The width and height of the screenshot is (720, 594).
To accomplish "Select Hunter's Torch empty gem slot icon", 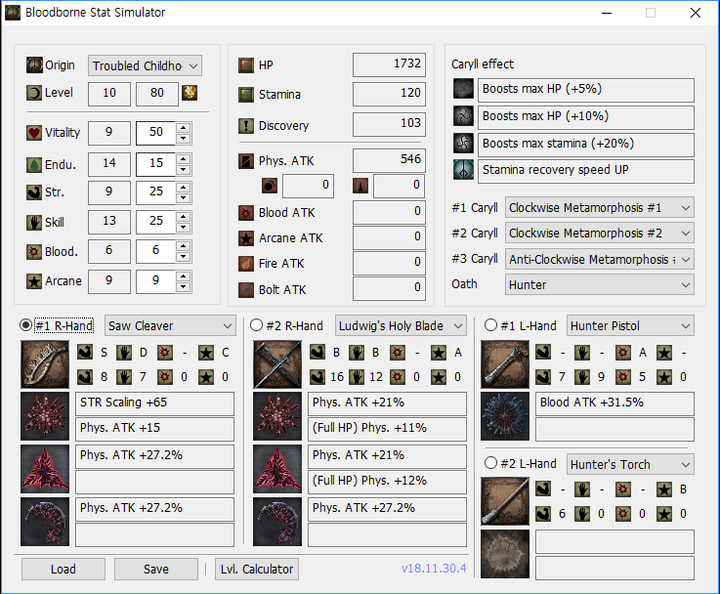I will click(x=505, y=554).
